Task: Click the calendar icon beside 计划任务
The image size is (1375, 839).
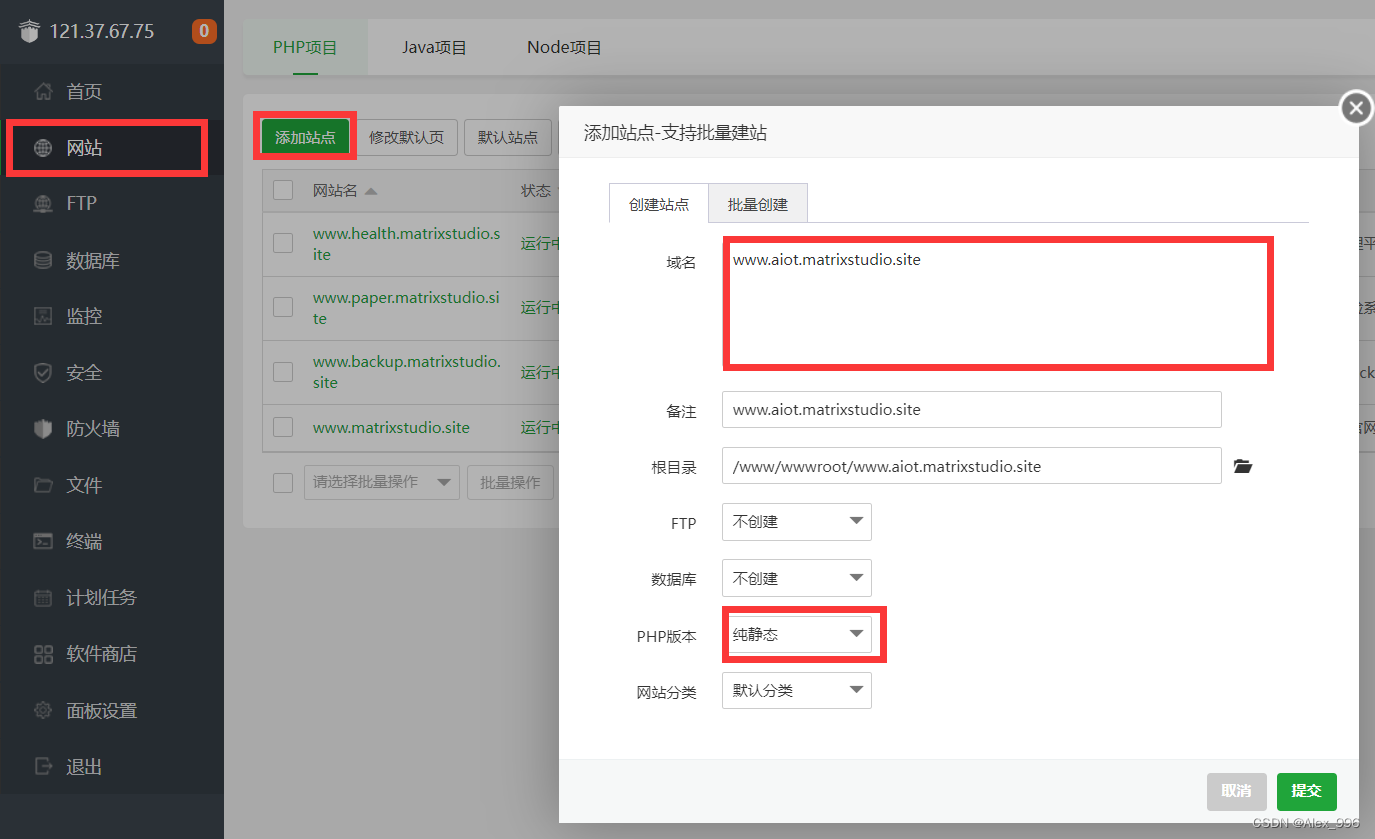Action: [x=43, y=598]
